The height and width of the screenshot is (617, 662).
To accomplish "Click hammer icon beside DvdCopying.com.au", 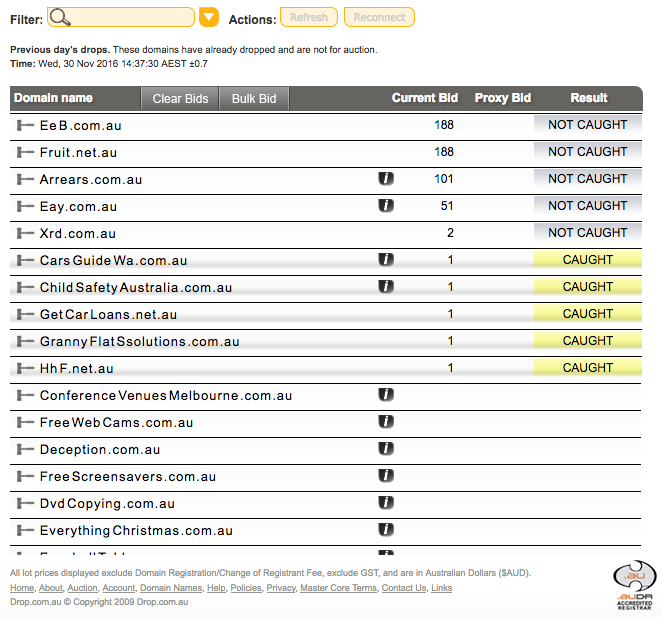I will pos(25,504).
